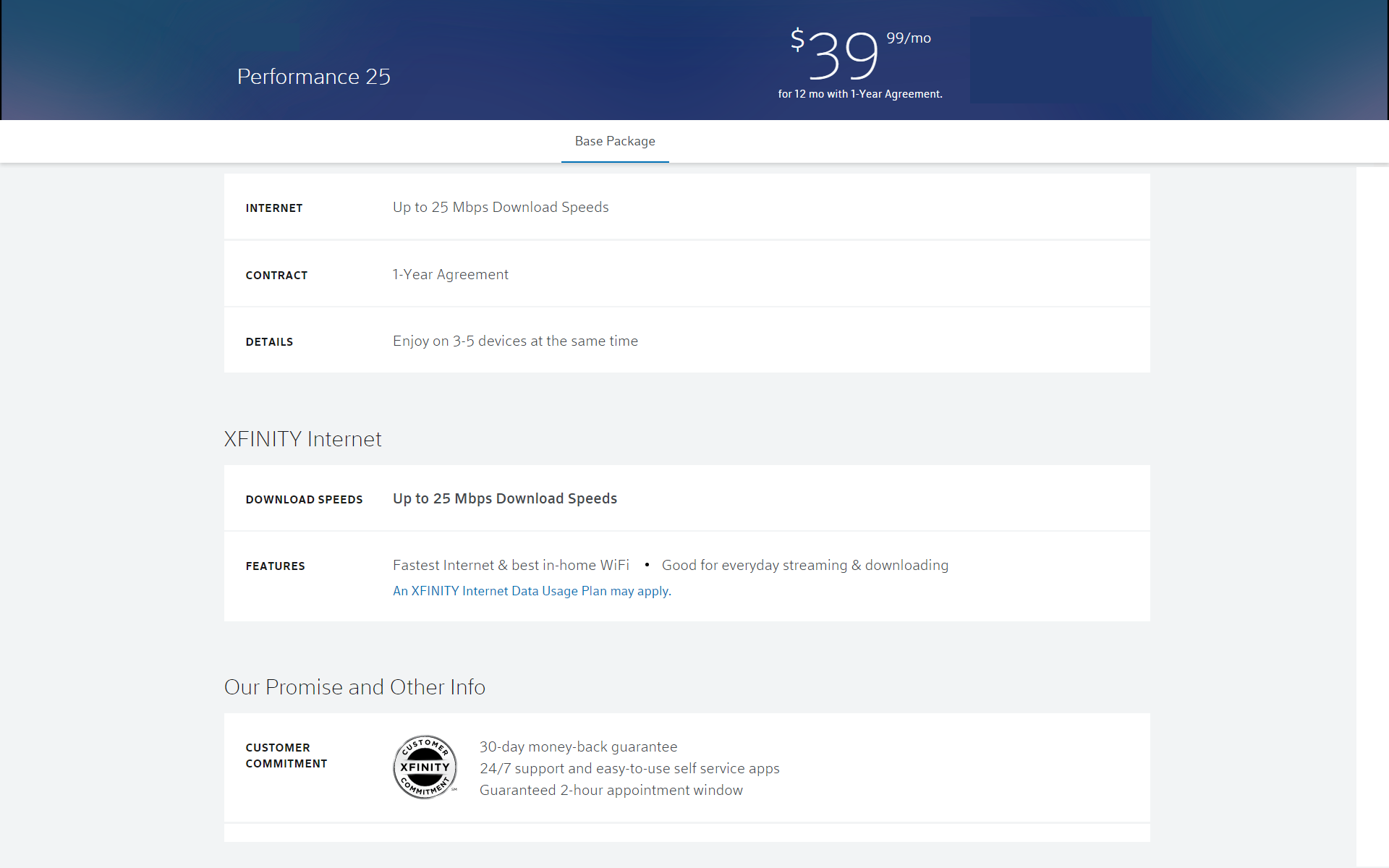Click the FEATURES row label
1389x868 pixels.
(x=275, y=566)
